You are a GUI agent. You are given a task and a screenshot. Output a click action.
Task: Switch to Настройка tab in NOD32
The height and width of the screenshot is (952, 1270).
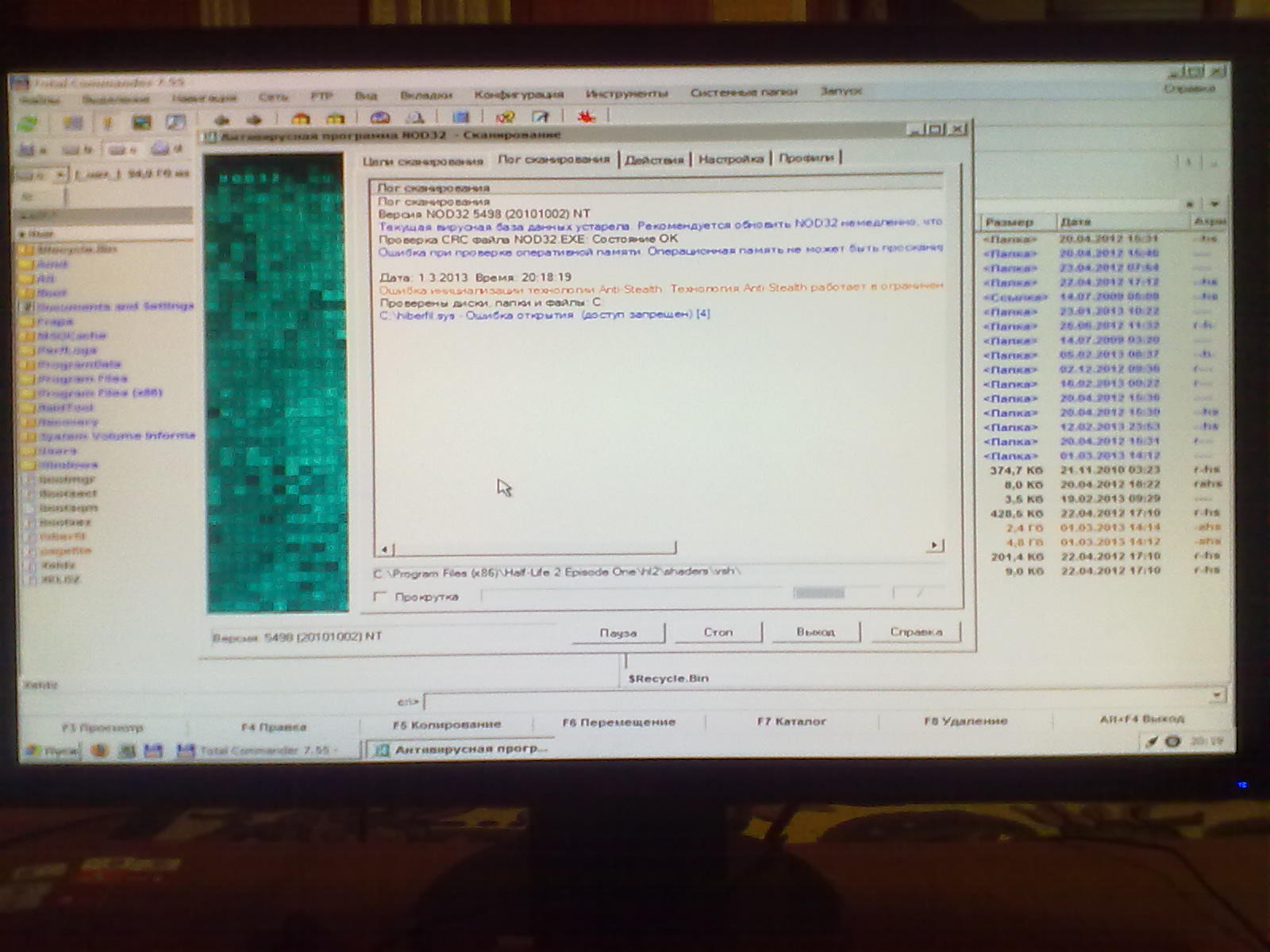(730, 159)
